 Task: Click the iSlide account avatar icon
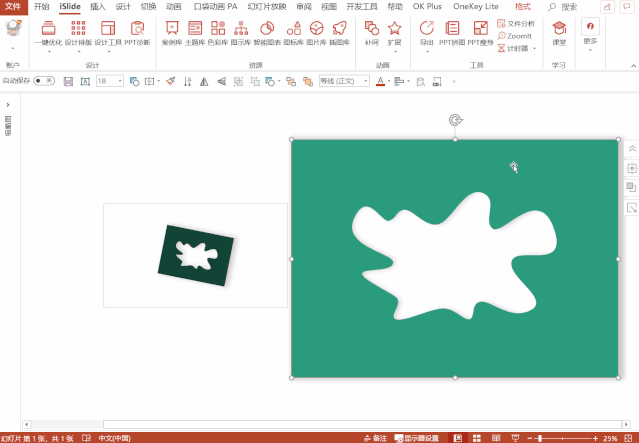pyautogui.click(x=13, y=28)
